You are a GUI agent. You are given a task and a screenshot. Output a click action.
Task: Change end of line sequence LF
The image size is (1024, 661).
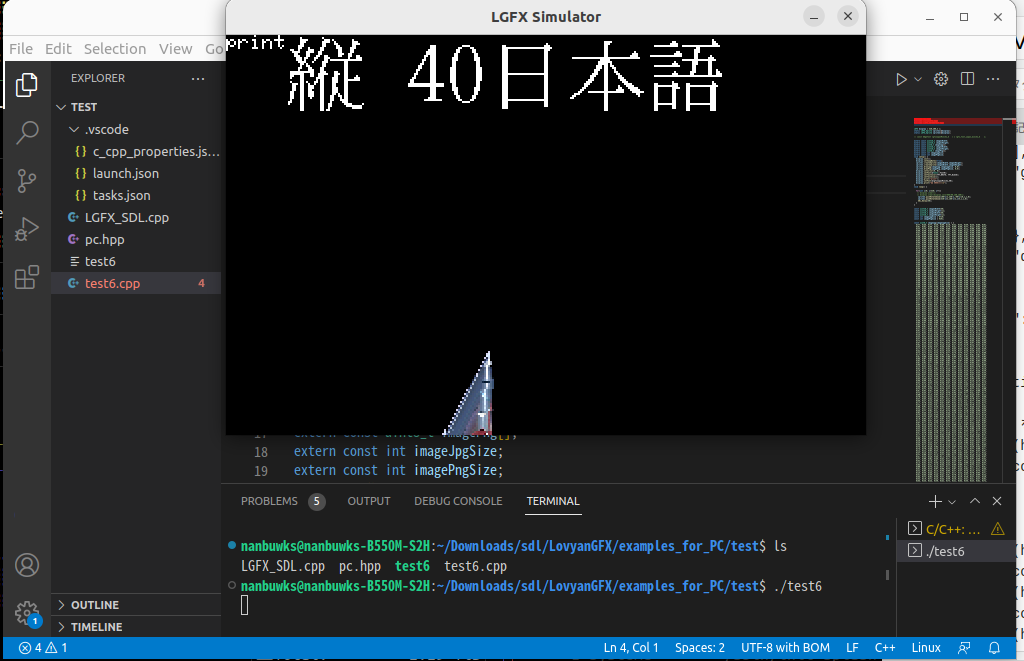coord(852,648)
